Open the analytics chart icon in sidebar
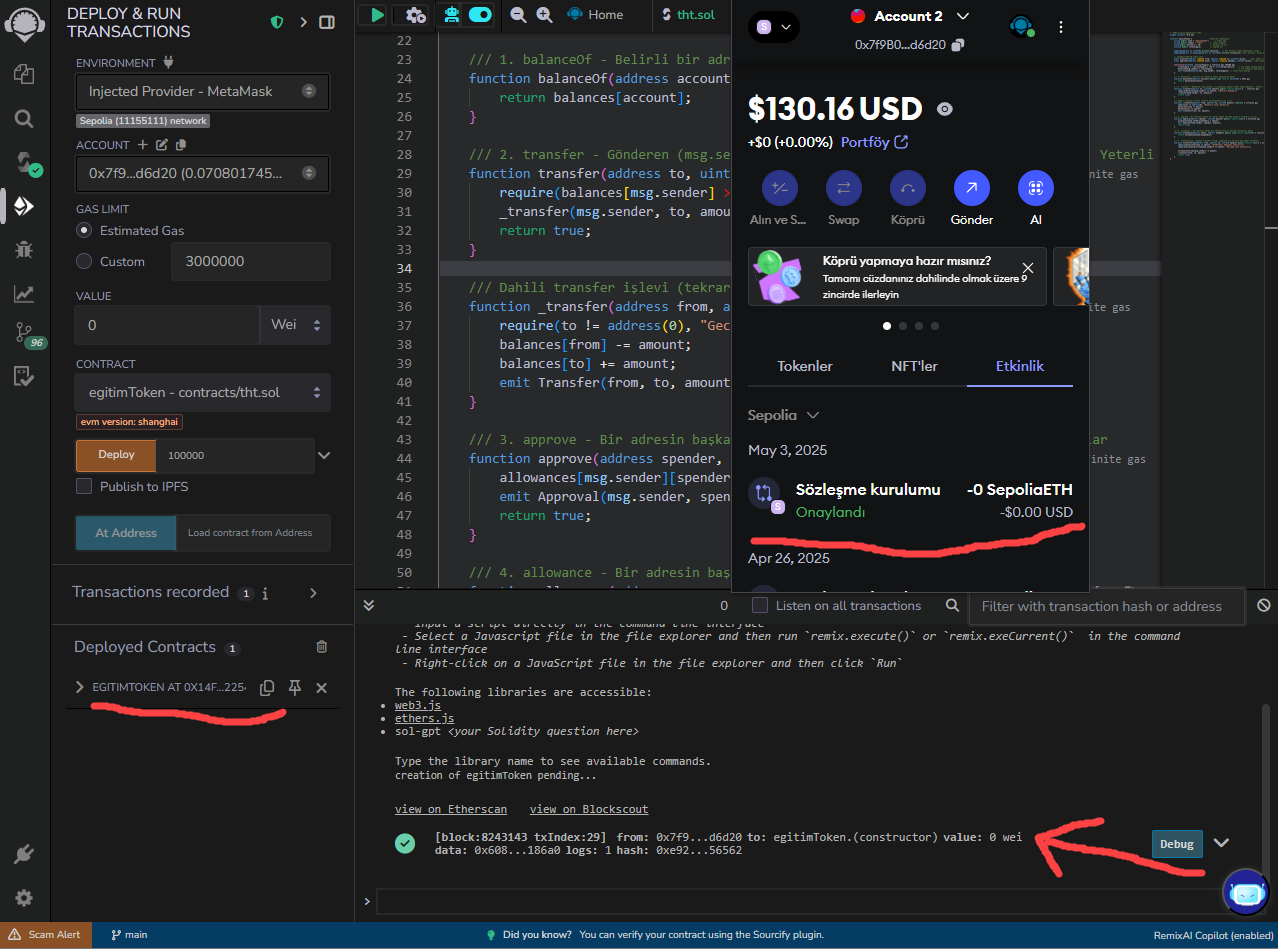This screenshot has width=1278, height=949. coord(24,294)
